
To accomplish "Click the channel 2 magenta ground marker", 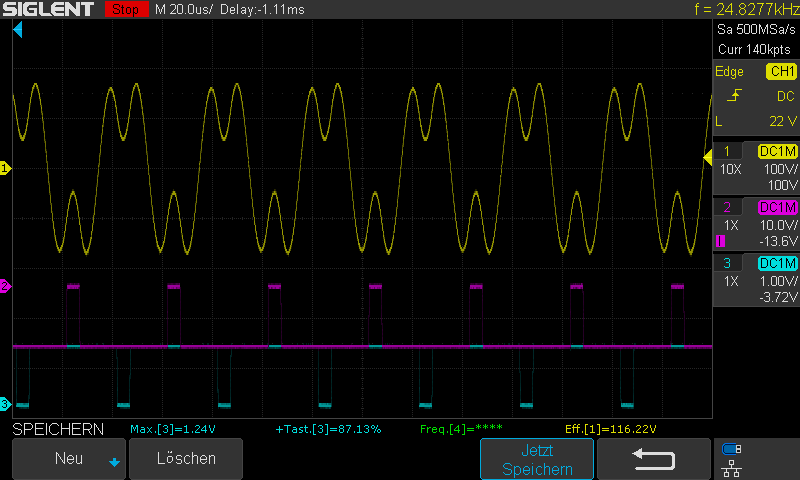I will click(x=5, y=286).
